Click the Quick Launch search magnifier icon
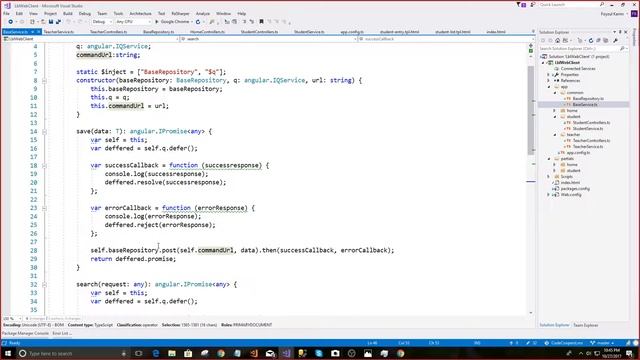The image size is (640, 360). pyautogui.click(x=602, y=4)
